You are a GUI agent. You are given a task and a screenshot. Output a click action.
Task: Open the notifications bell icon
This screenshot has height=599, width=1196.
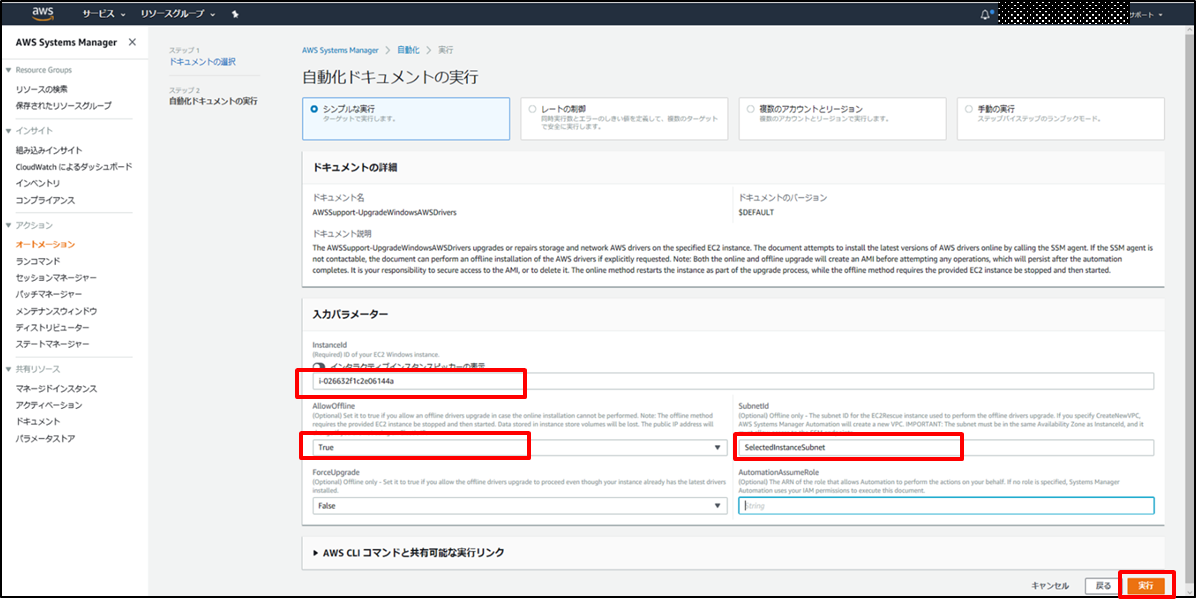(x=986, y=15)
